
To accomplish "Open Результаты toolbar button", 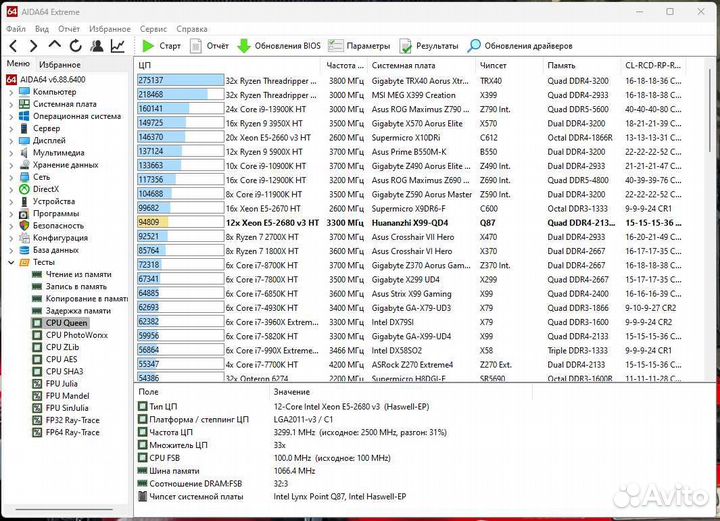I will point(428,46).
